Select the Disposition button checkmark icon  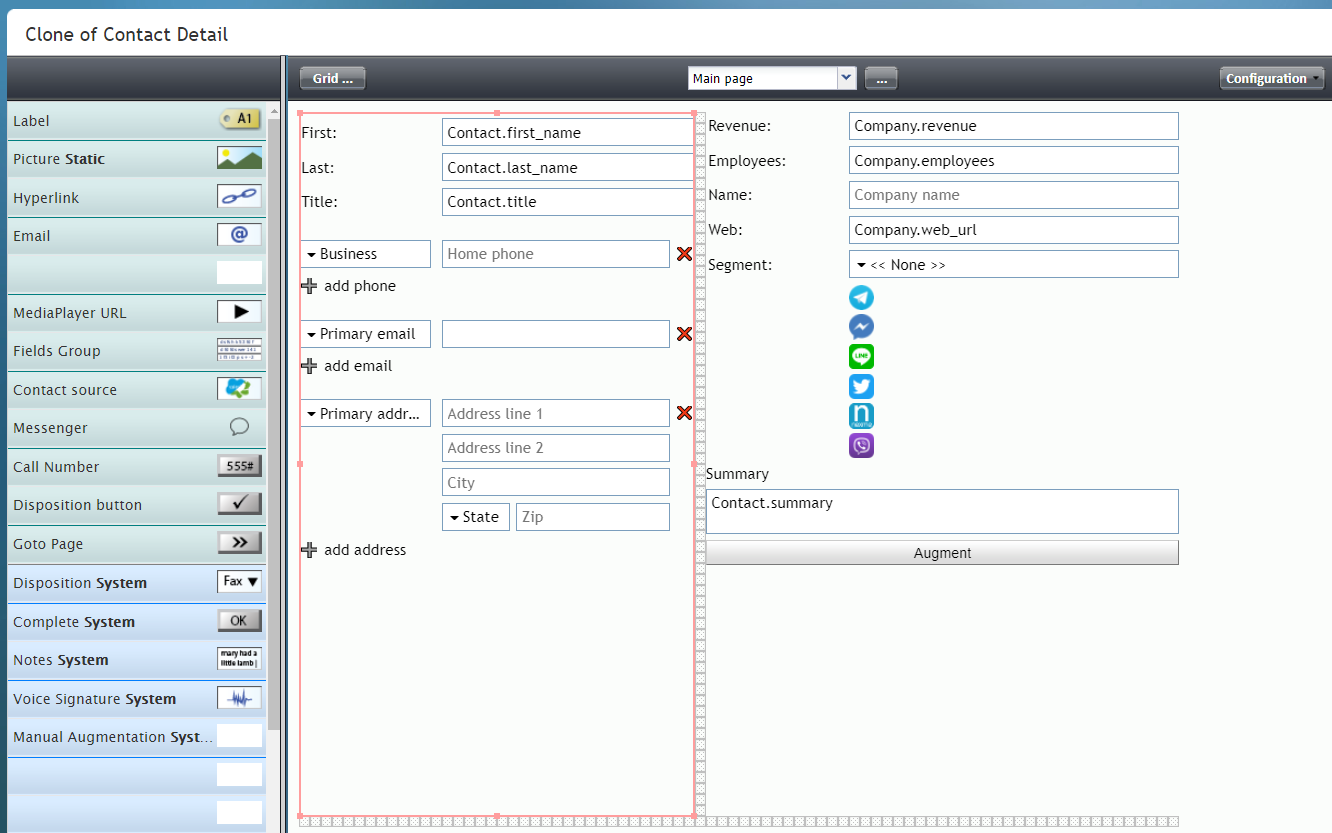[240, 504]
